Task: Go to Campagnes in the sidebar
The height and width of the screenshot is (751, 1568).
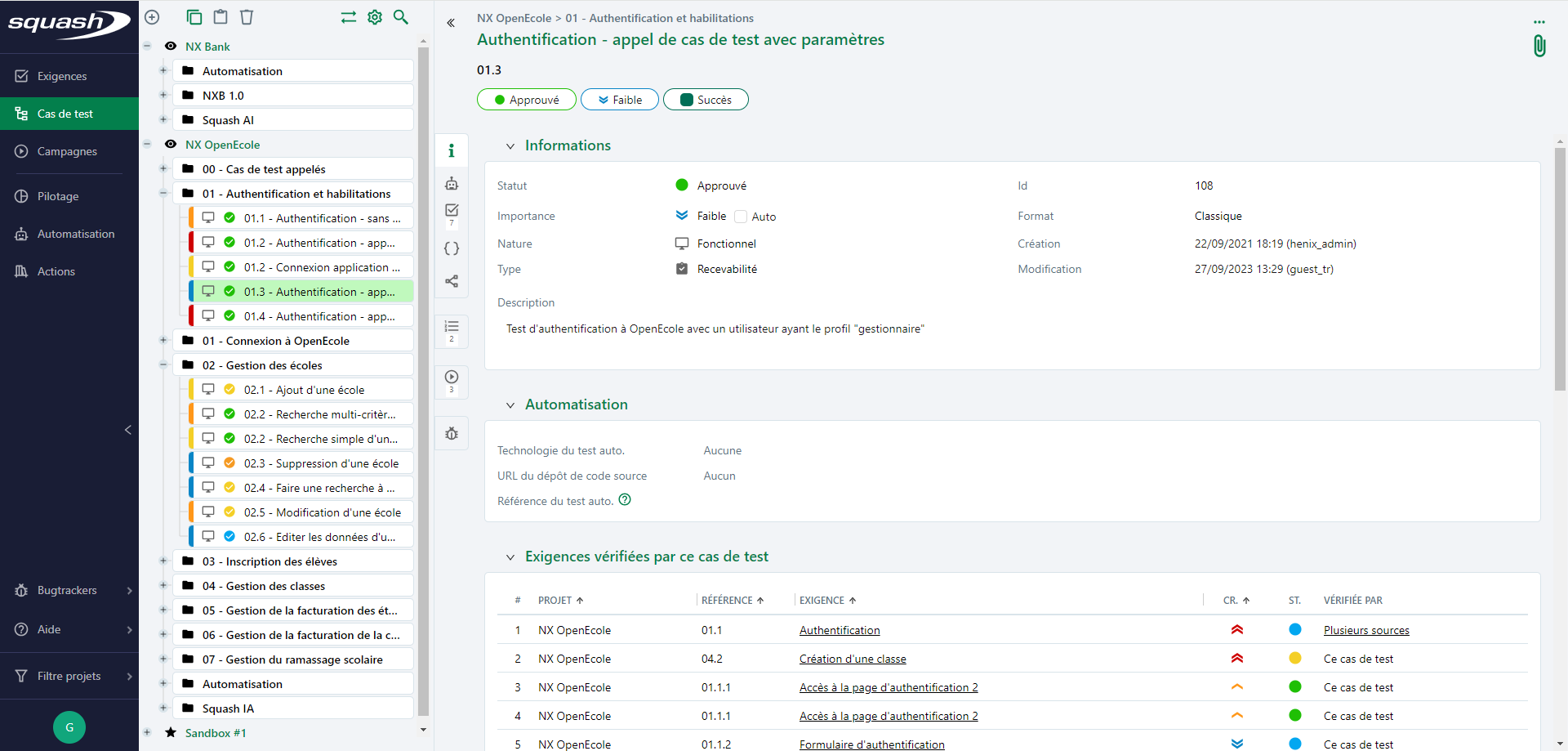Action: point(67,151)
